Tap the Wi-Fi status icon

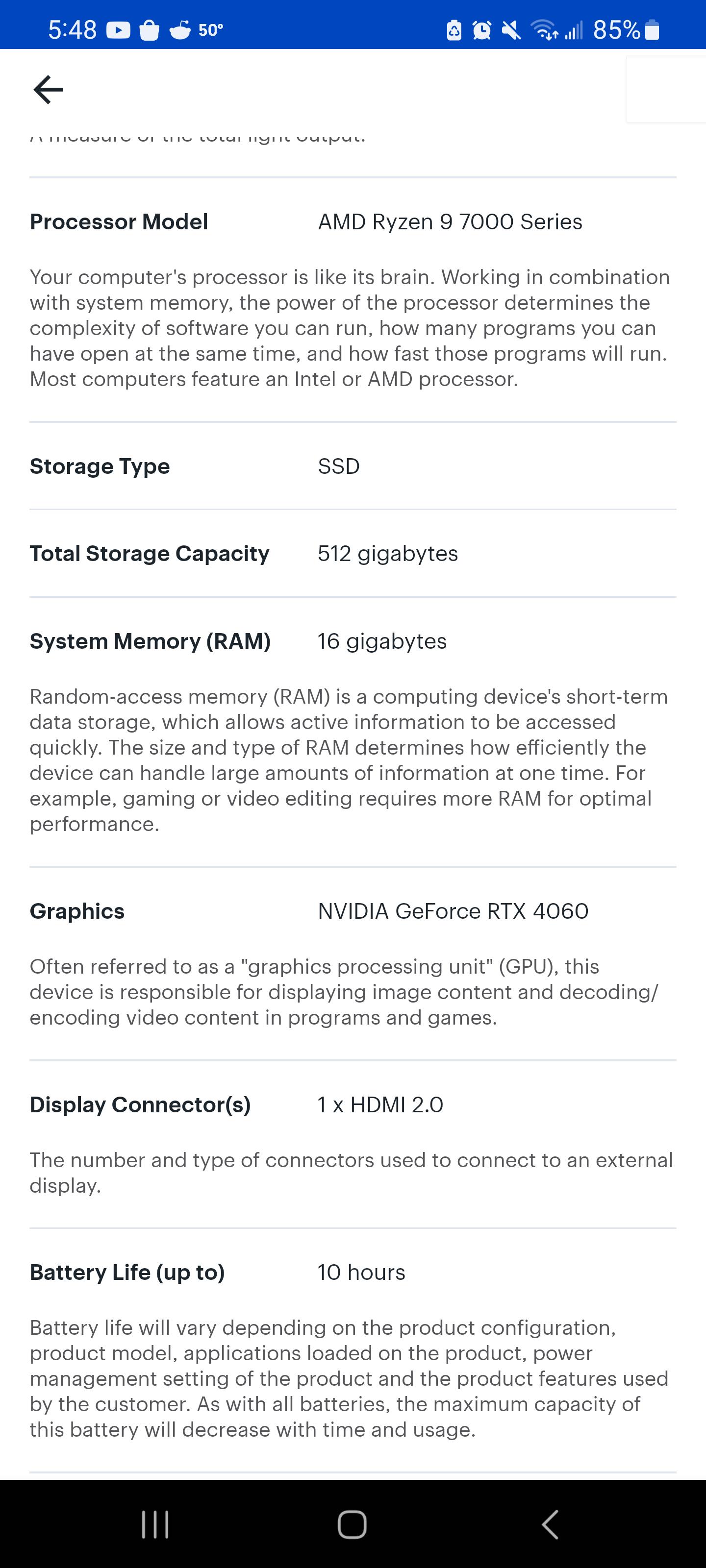coord(543,30)
